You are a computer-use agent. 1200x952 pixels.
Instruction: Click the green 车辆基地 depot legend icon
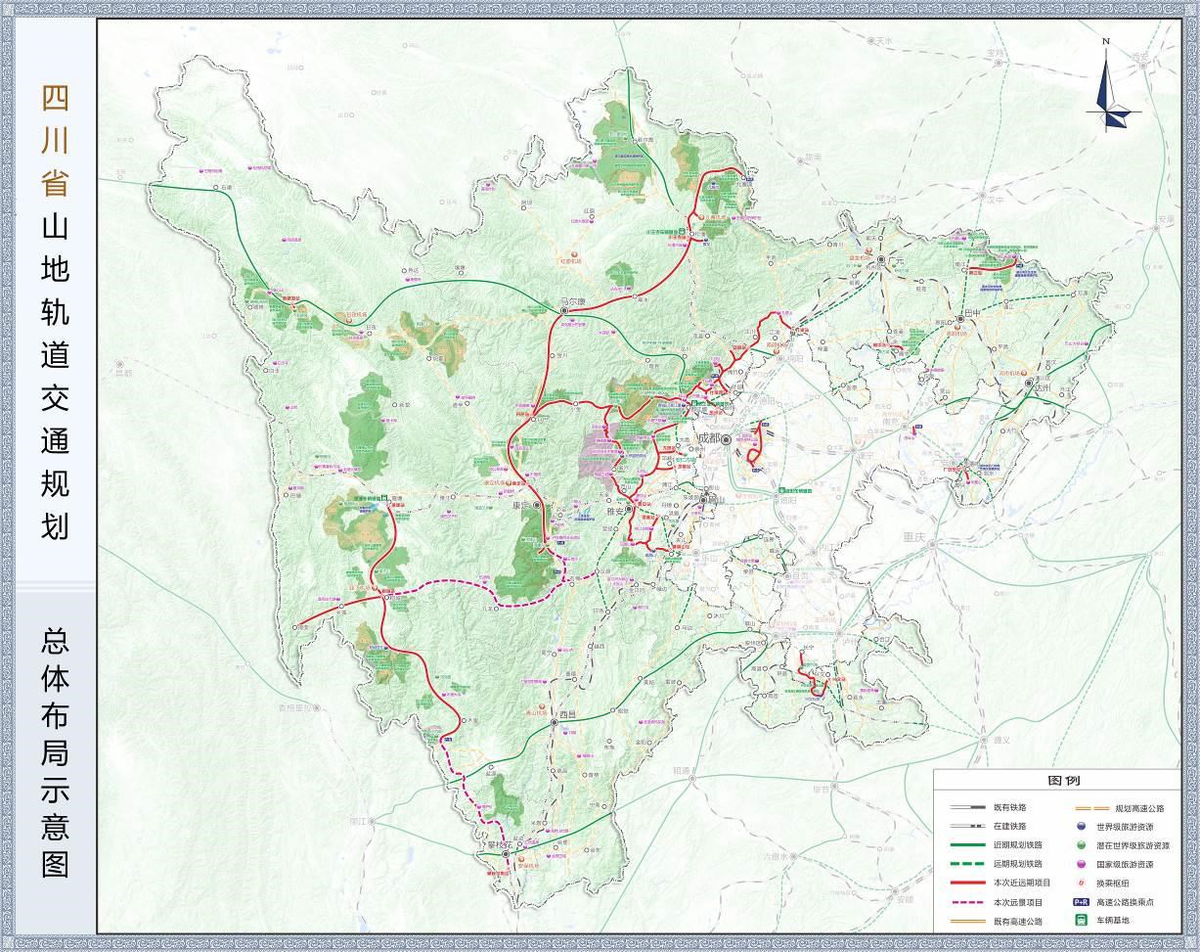[x=1080, y=920]
